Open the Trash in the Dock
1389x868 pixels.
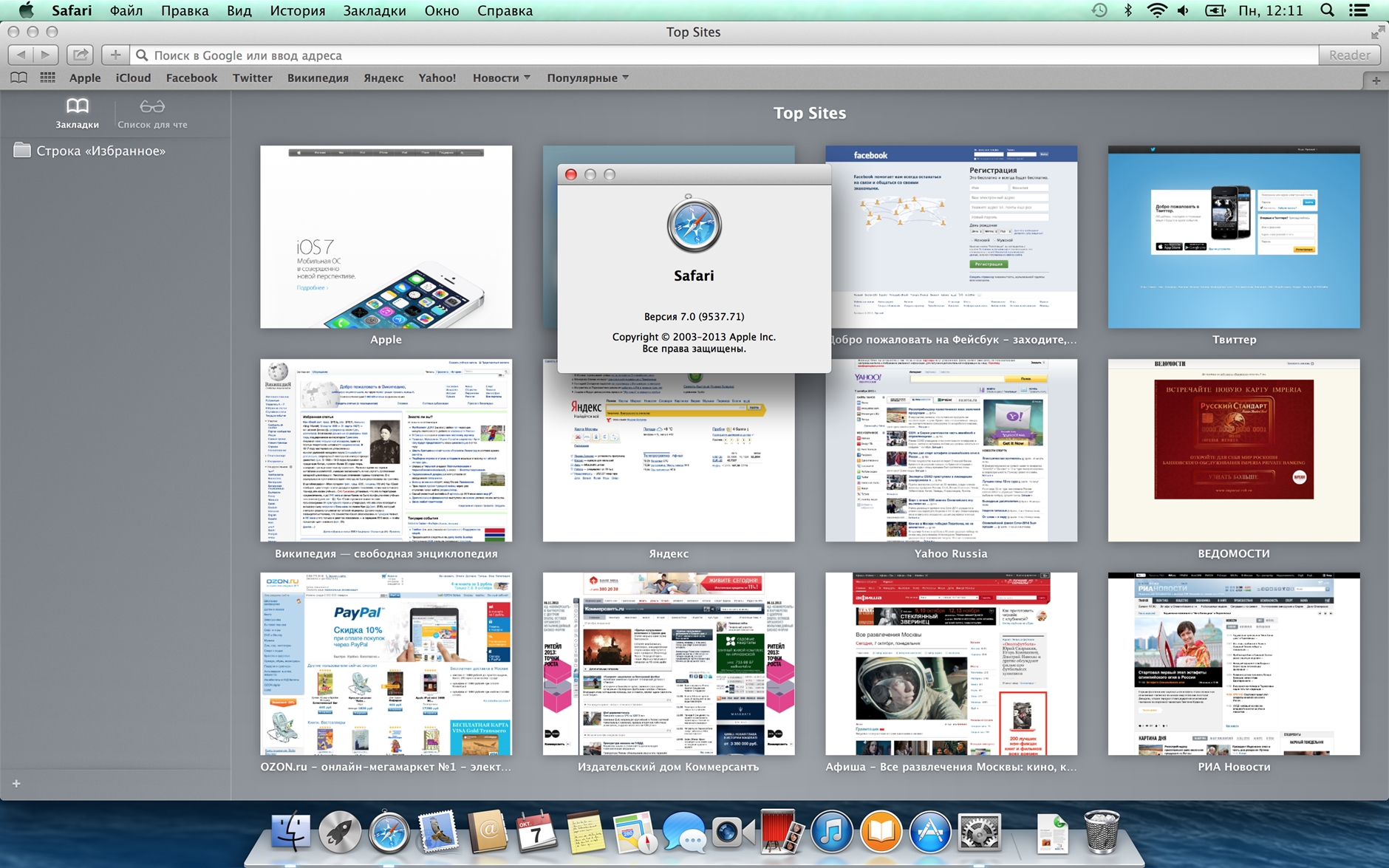tap(1101, 833)
